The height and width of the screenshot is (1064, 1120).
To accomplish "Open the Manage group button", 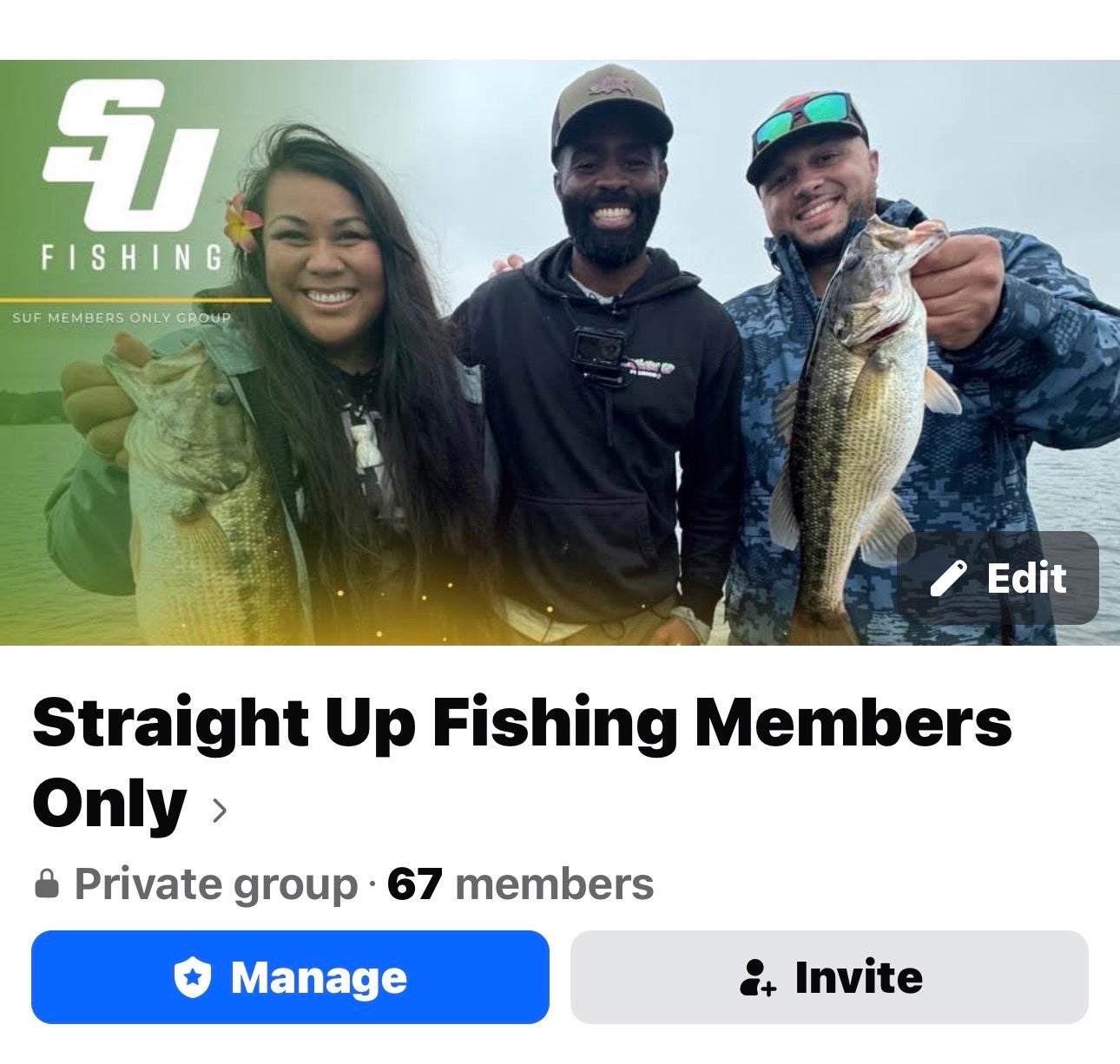I will (290, 977).
